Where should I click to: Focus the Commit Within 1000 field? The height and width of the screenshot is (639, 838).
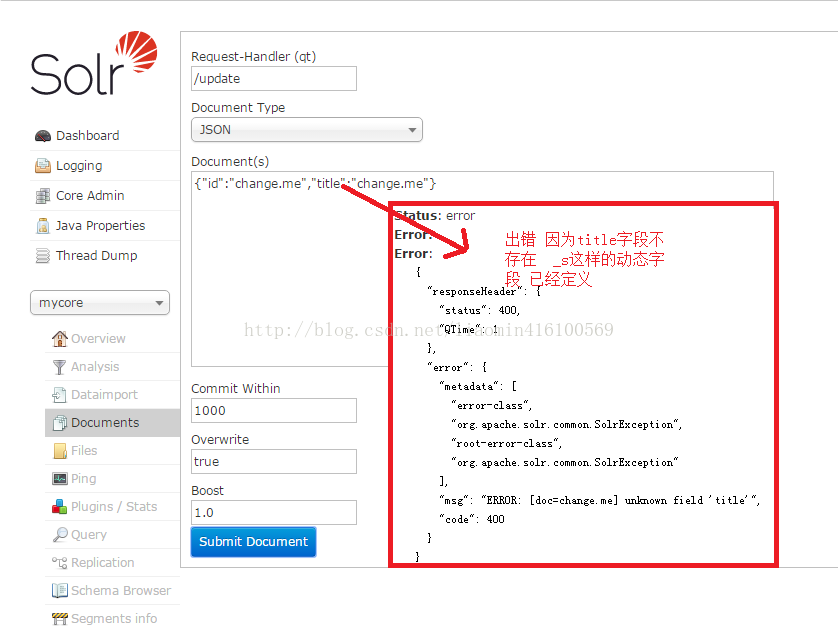click(274, 410)
